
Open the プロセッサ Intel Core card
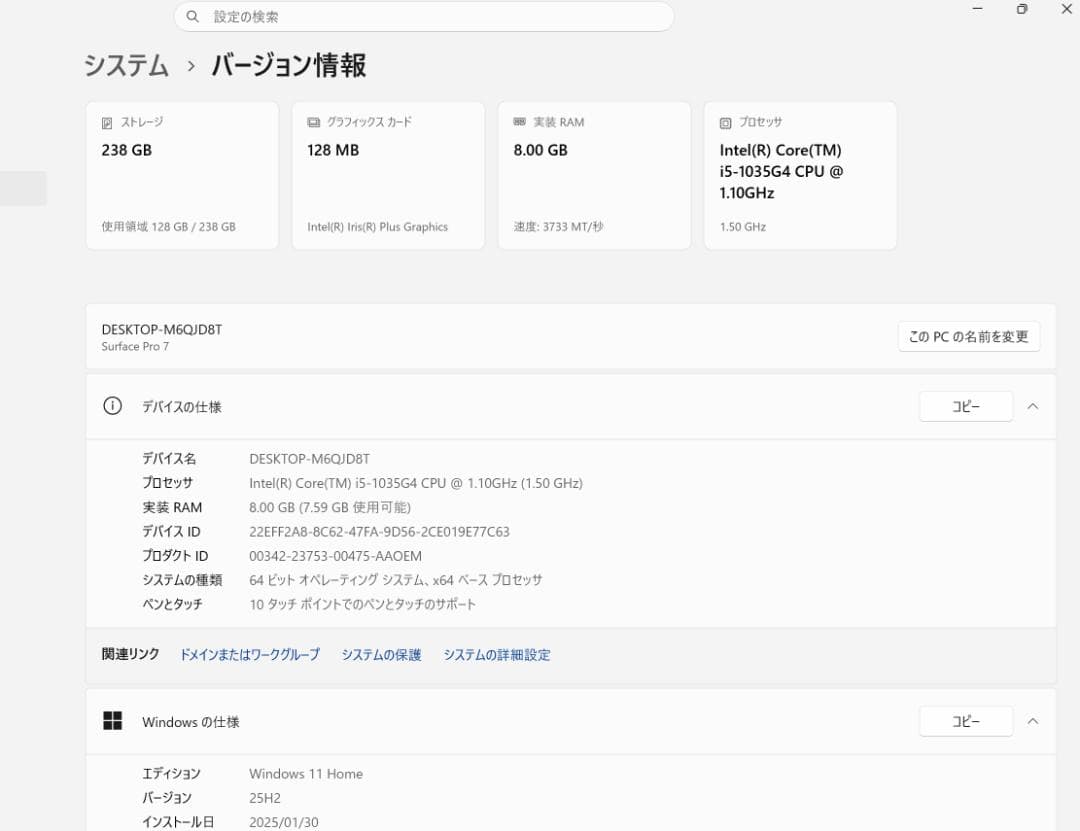click(x=800, y=176)
